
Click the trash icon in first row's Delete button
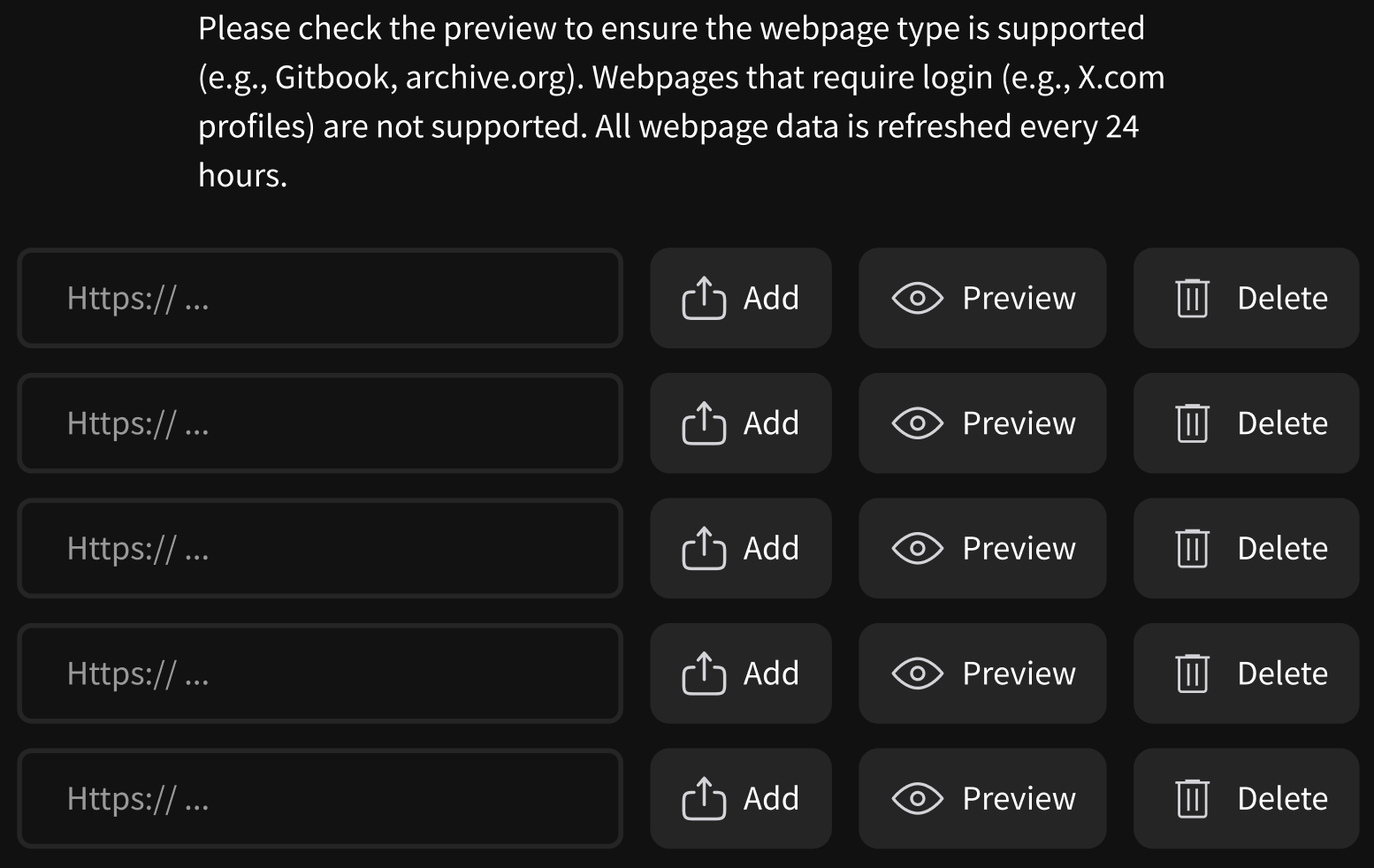(1192, 298)
